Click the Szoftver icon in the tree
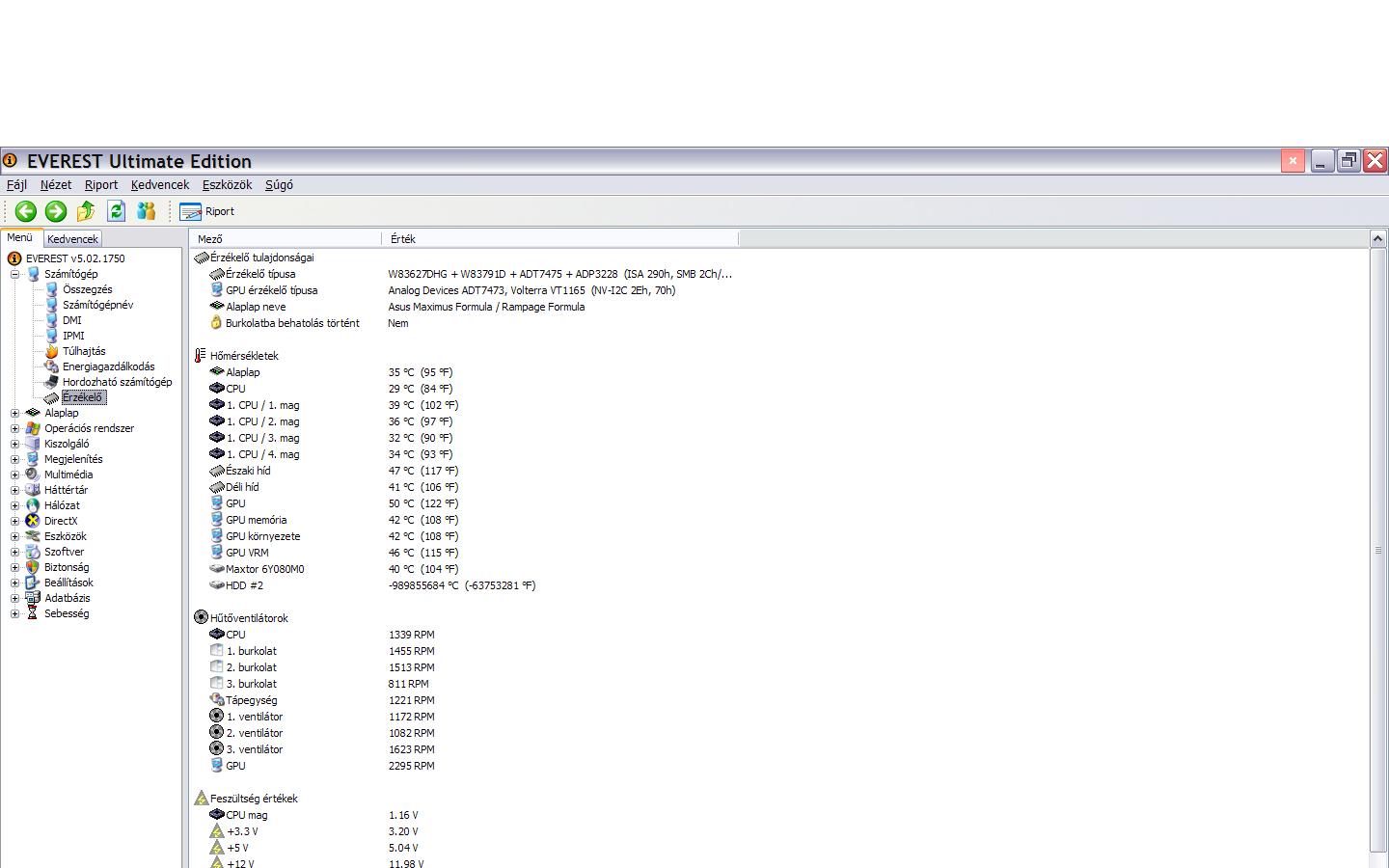1389x868 pixels. point(33,552)
